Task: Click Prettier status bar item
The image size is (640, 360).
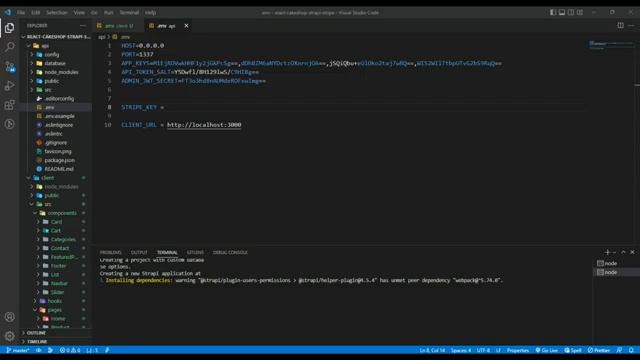Action: (599, 350)
